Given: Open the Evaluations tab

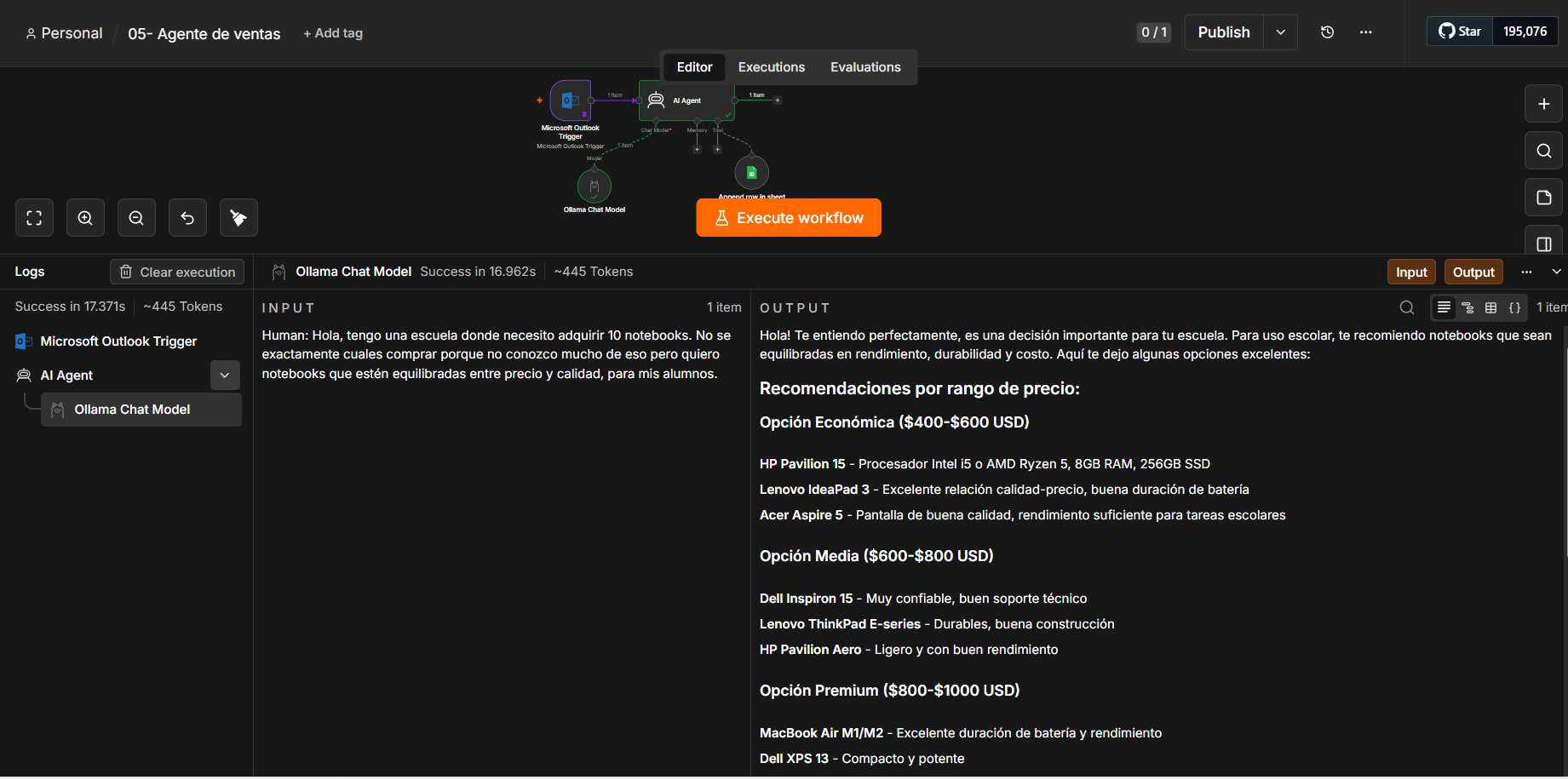Looking at the screenshot, I should pyautogui.click(x=865, y=67).
